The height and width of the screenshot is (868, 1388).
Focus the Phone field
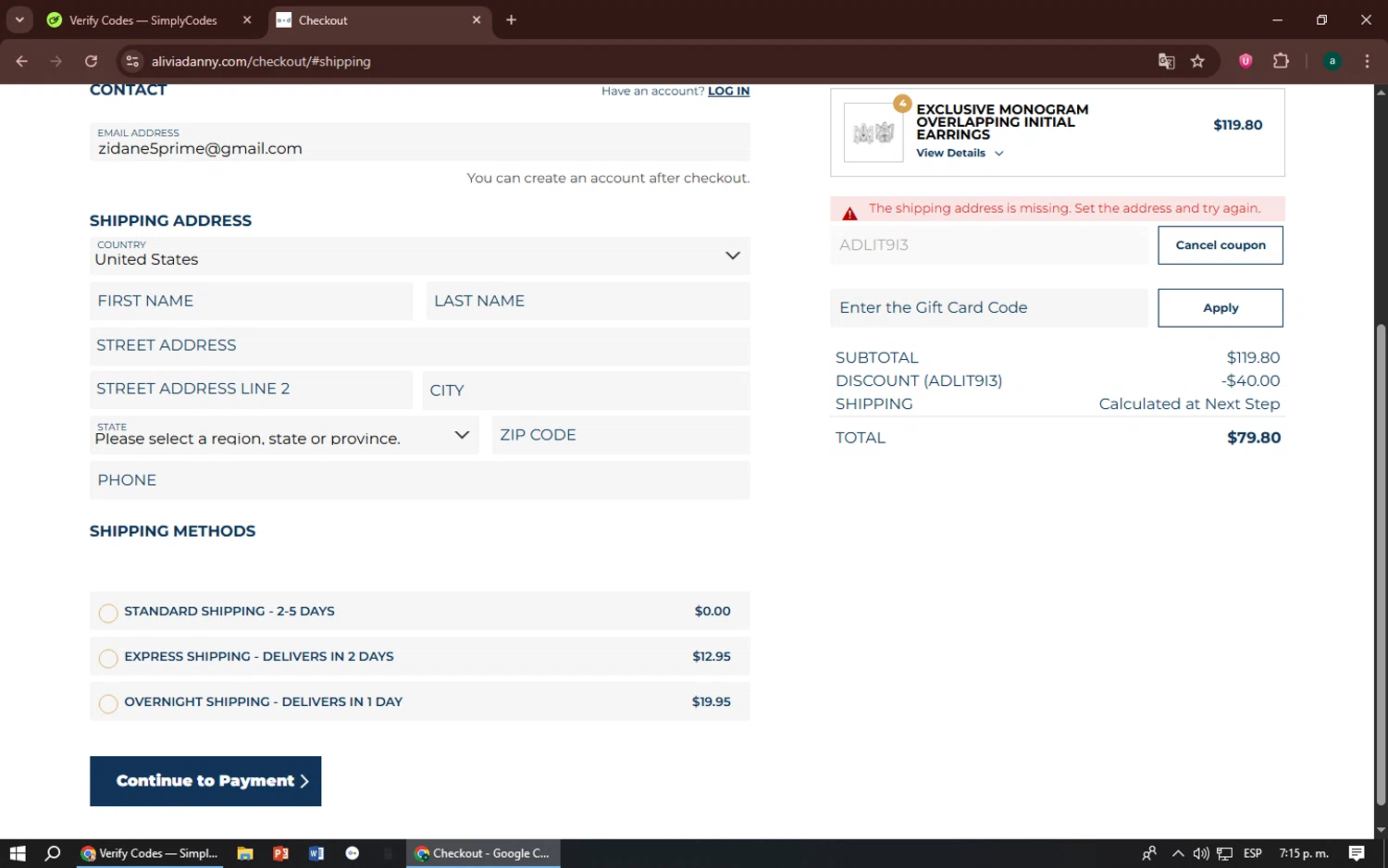click(x=419, y=480)
